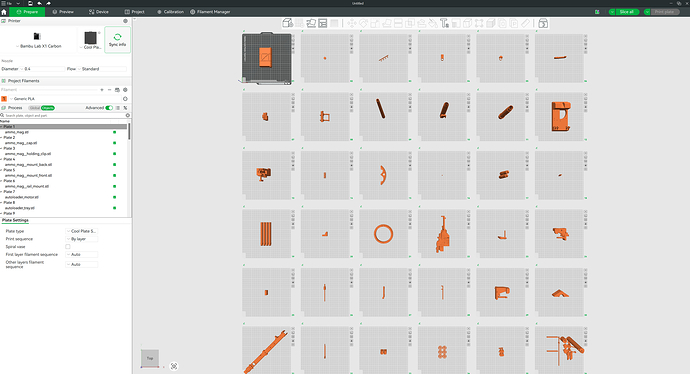Select autoloader_motor.stl in object list
690x374 pixels.
[x=22, y=197]
